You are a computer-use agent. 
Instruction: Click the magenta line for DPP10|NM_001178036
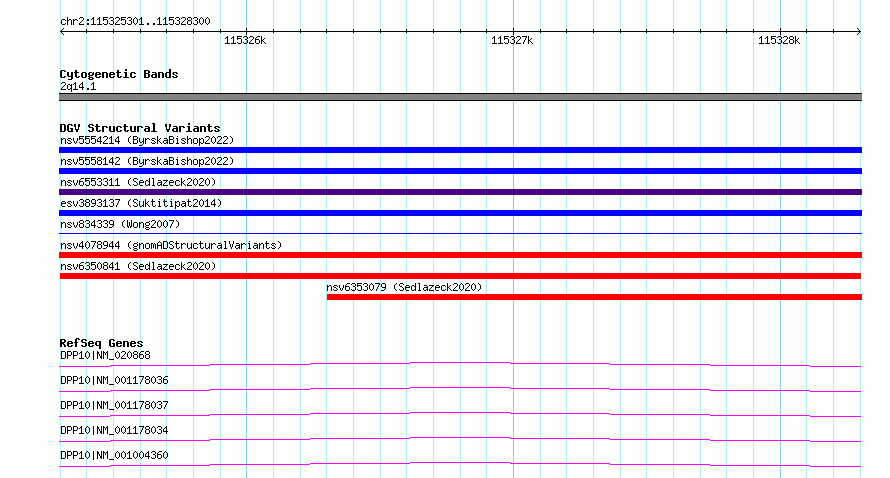(460, 389)
